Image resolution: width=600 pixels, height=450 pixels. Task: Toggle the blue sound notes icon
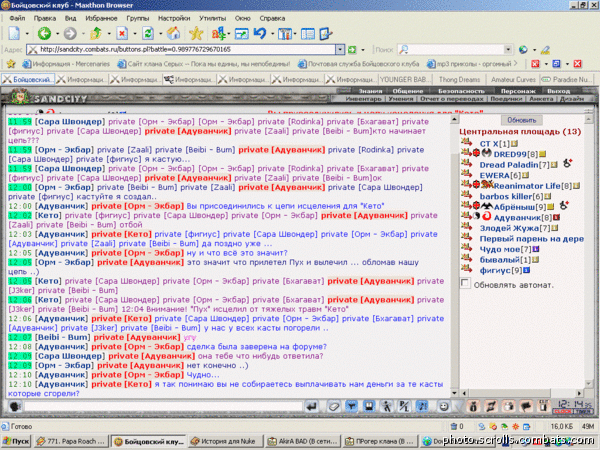pos(422,406)
